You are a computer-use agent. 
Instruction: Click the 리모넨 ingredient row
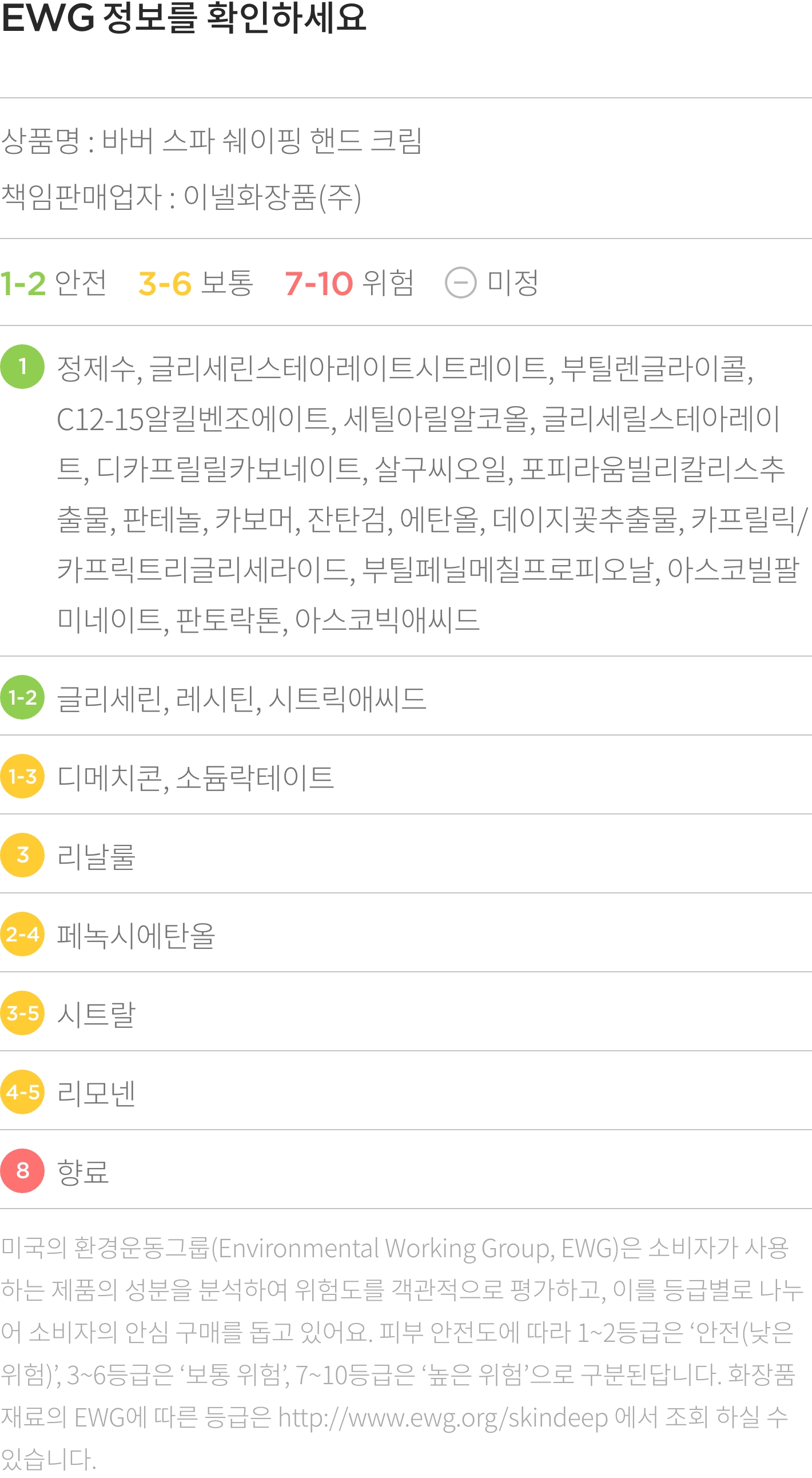(x=406, y=1092)
